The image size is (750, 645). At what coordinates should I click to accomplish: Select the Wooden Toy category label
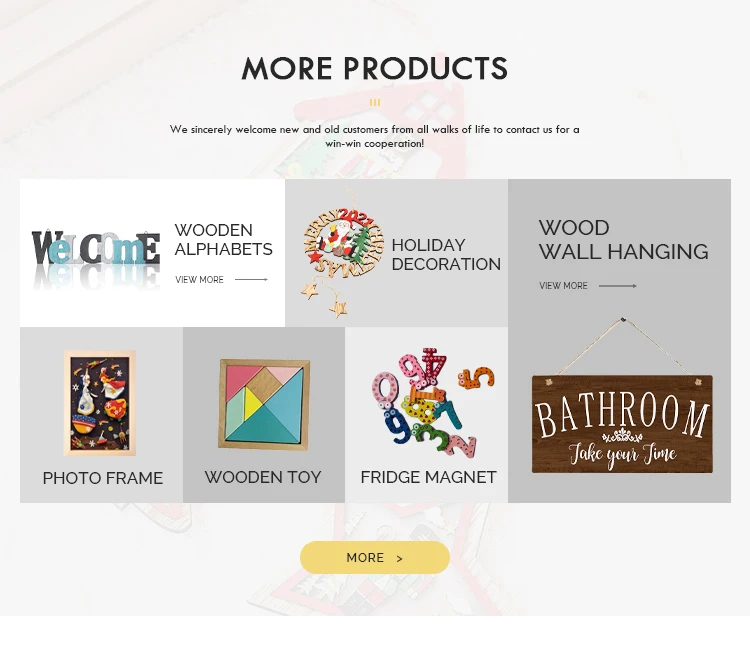pos(263,477)
